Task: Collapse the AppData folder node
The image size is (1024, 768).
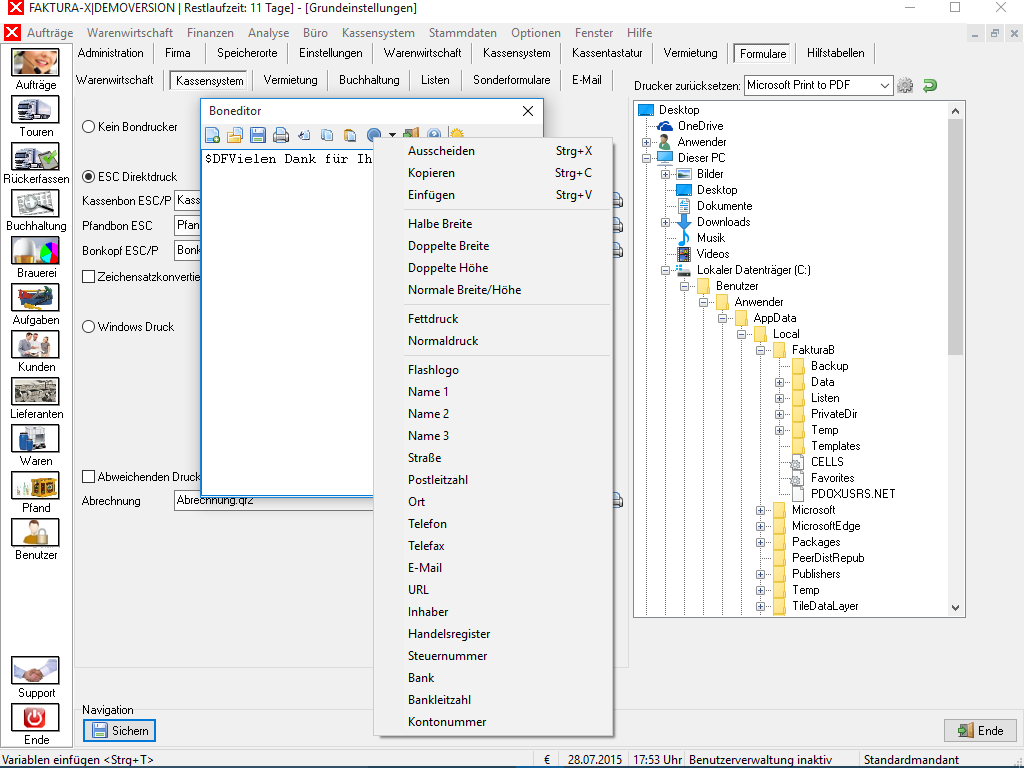Action: pos(722,318)
